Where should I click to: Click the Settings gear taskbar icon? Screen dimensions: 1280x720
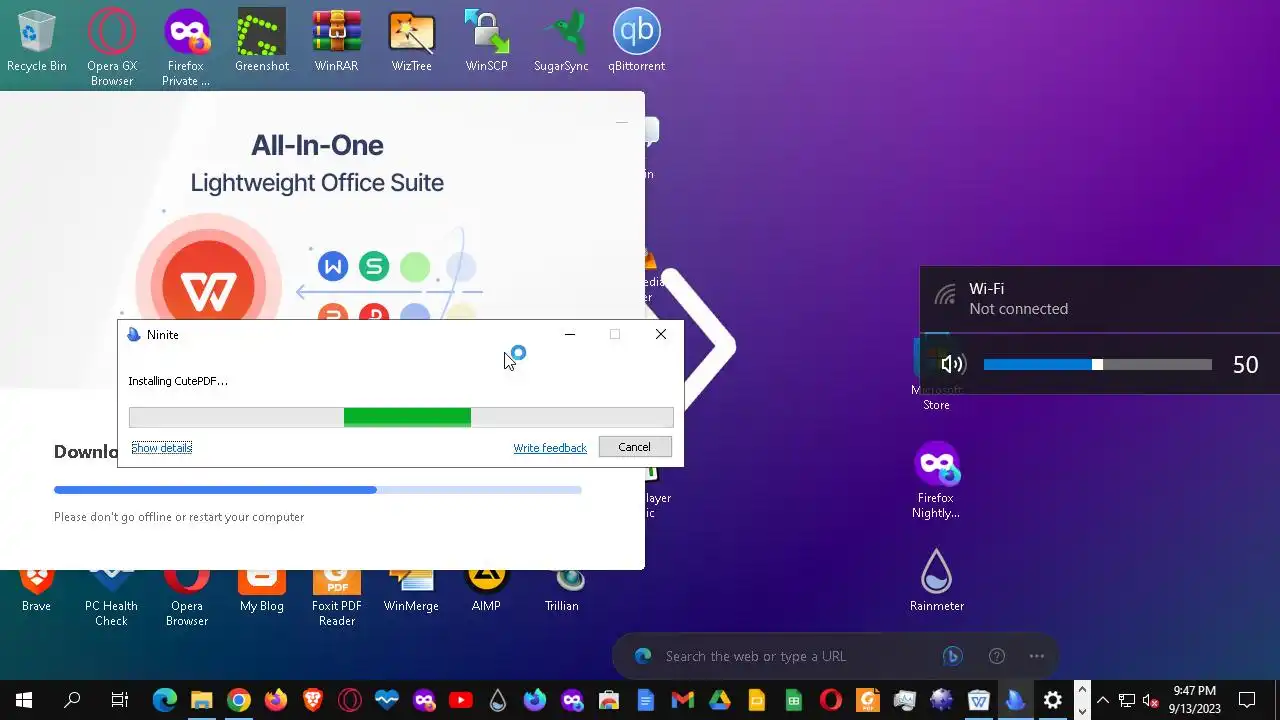(1053, 700)
